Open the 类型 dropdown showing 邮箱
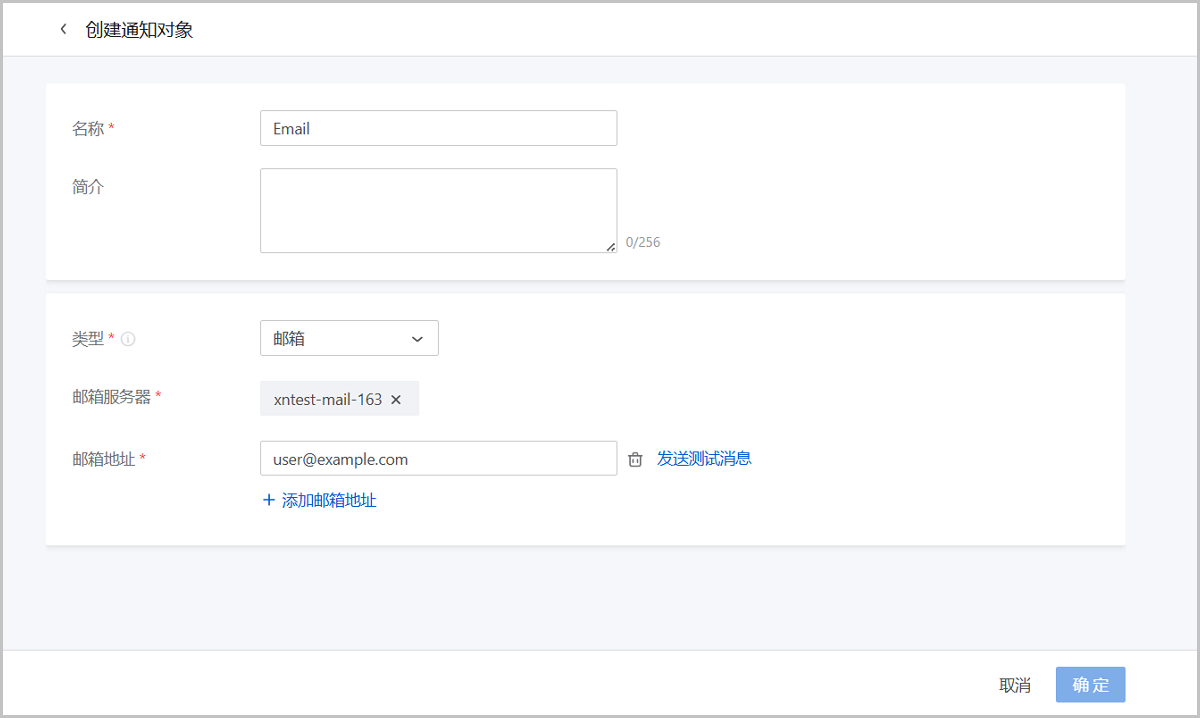1200x718 pixels. pyautogui.click(x=349, y=338)
